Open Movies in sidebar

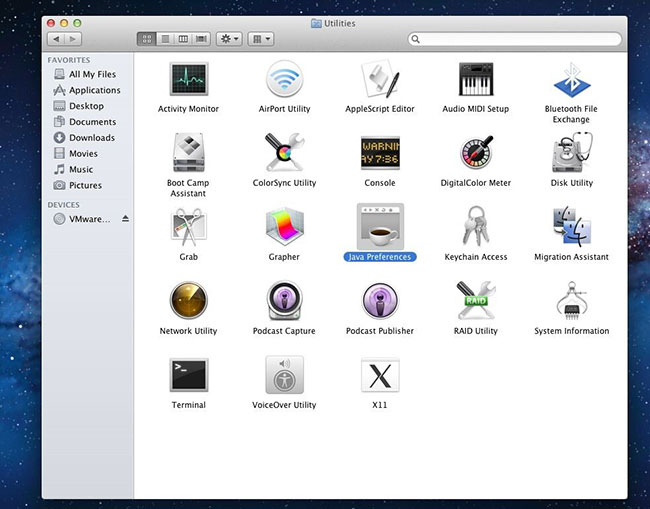coord(88,153)
